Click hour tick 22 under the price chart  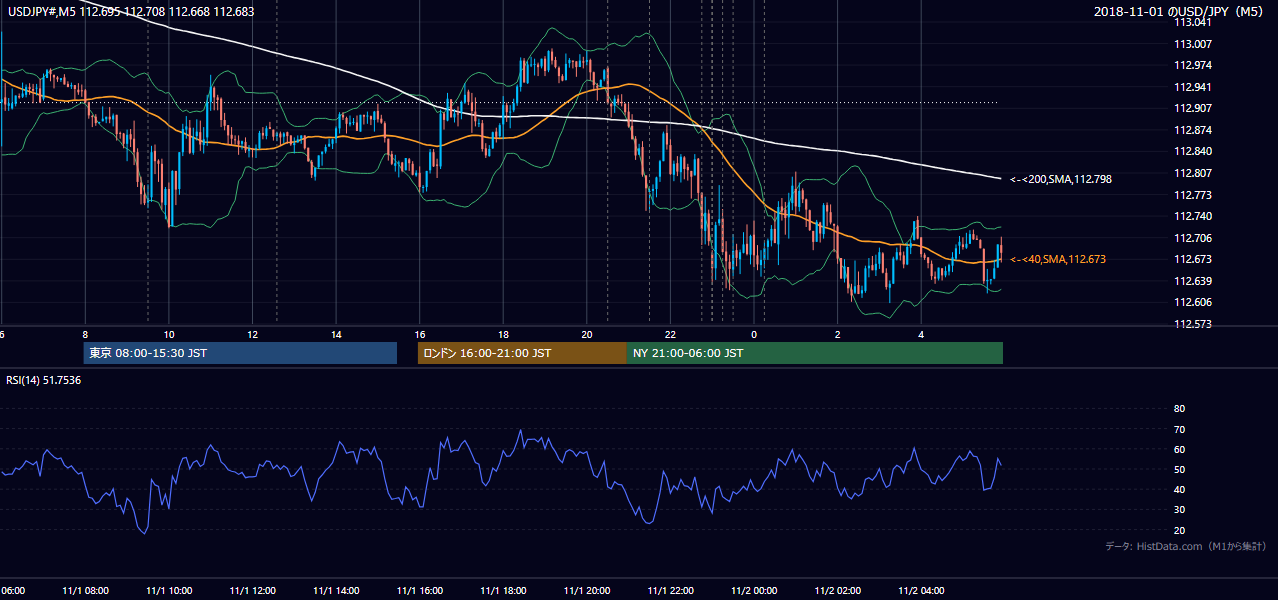point(671,334)
